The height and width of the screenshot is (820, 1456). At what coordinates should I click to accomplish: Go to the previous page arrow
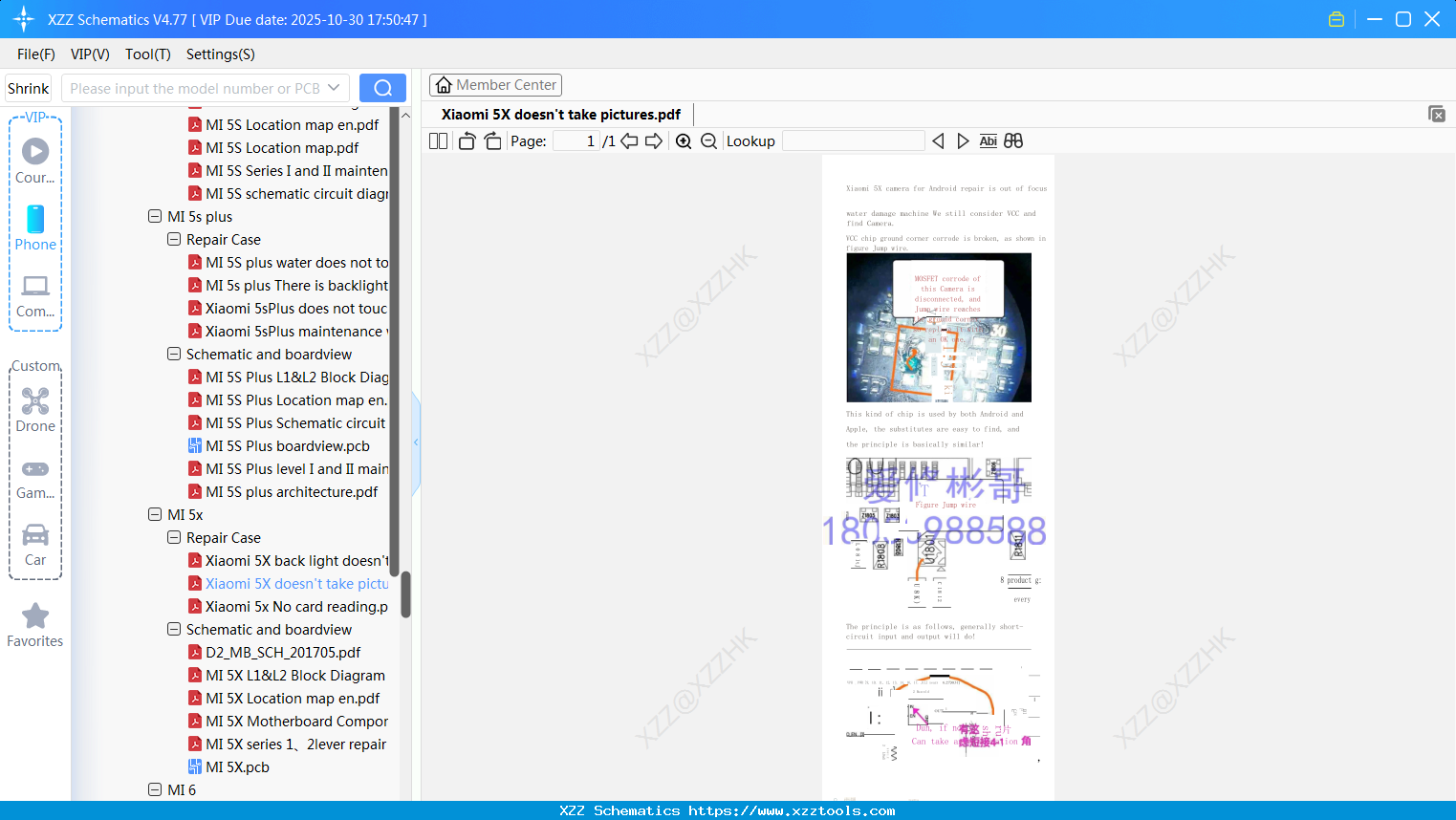[x=629, y=141]
